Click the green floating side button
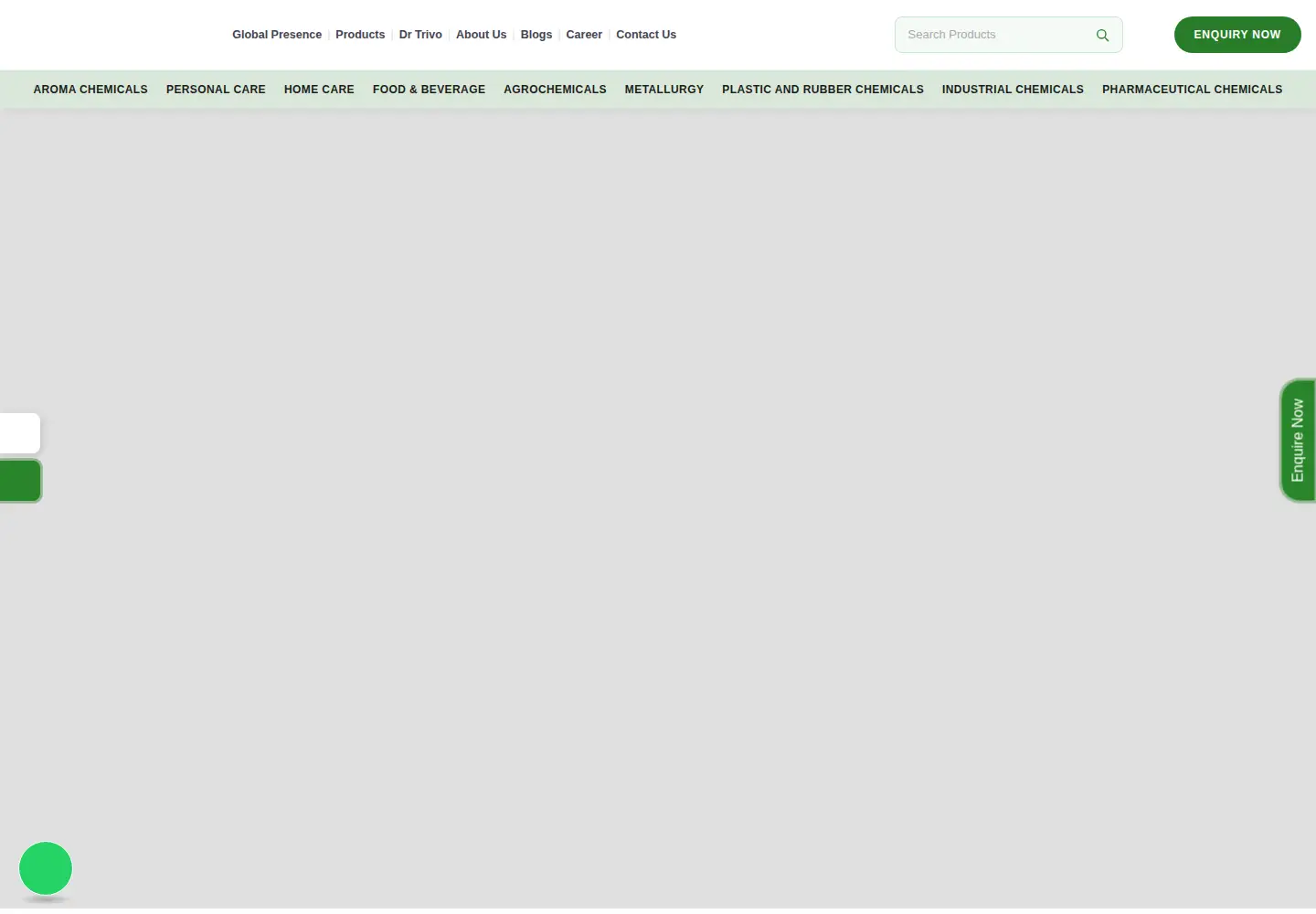The width and height of the screenshot is (1316, 914). point(20,481)
